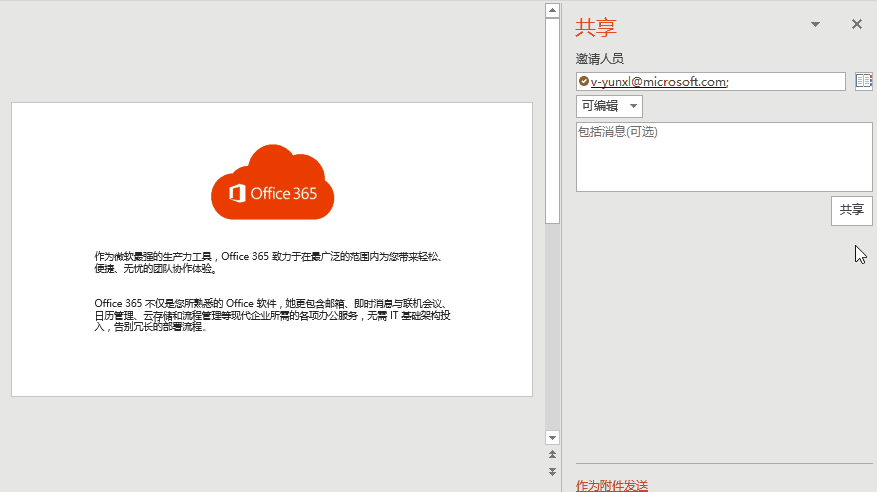The height and width of the screenshot is (492, 877).
Task: Go to previous slide double-arrow button
Action: coord(552,455)
